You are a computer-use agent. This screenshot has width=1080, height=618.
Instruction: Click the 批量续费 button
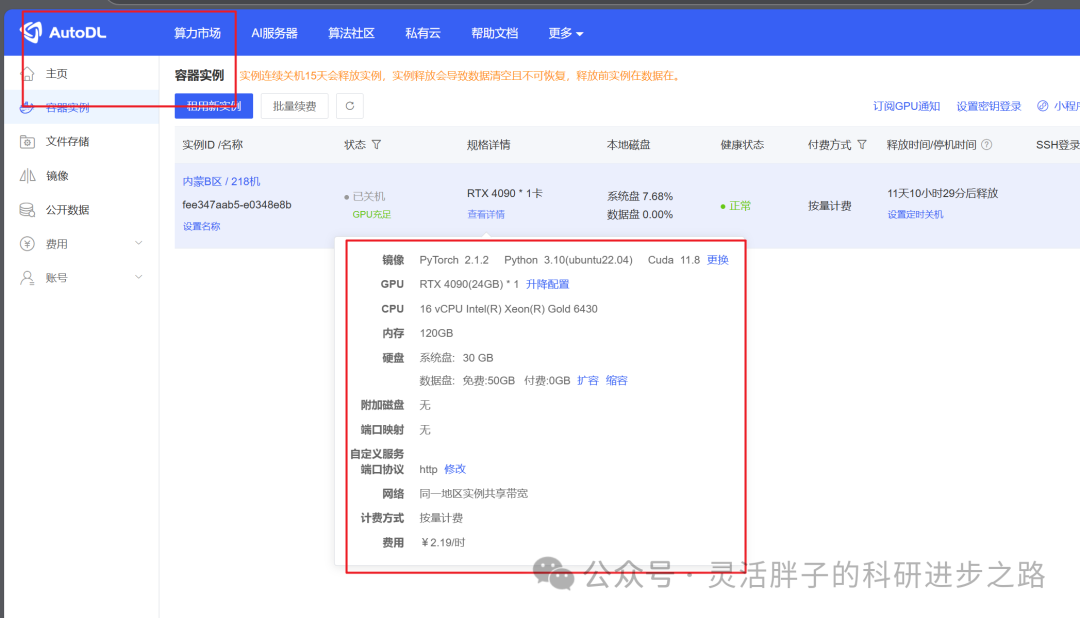pos(295,106)
